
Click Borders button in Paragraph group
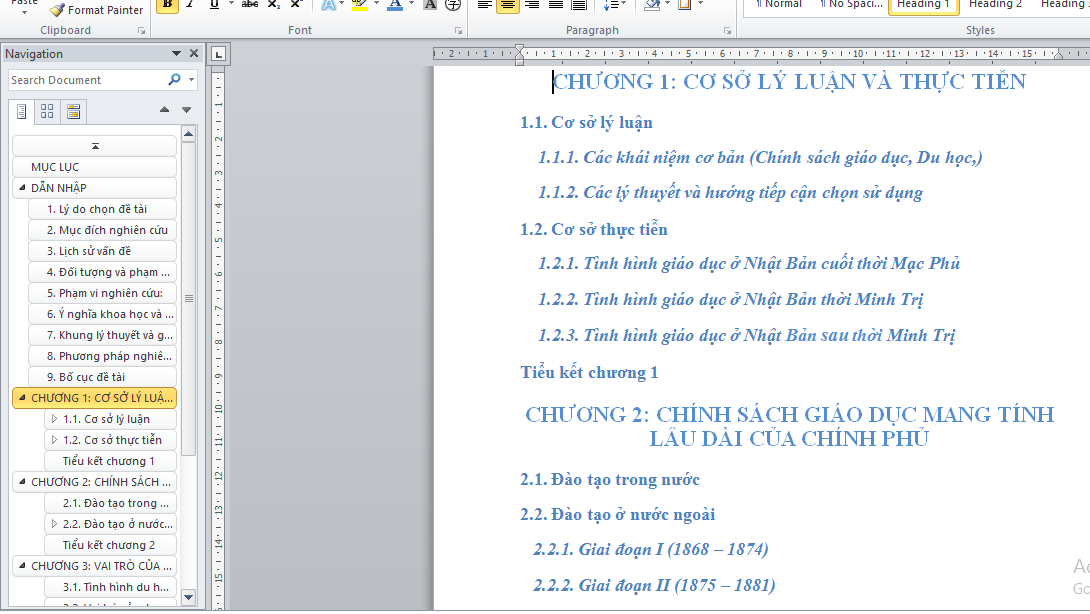click(x=685, y=4)
